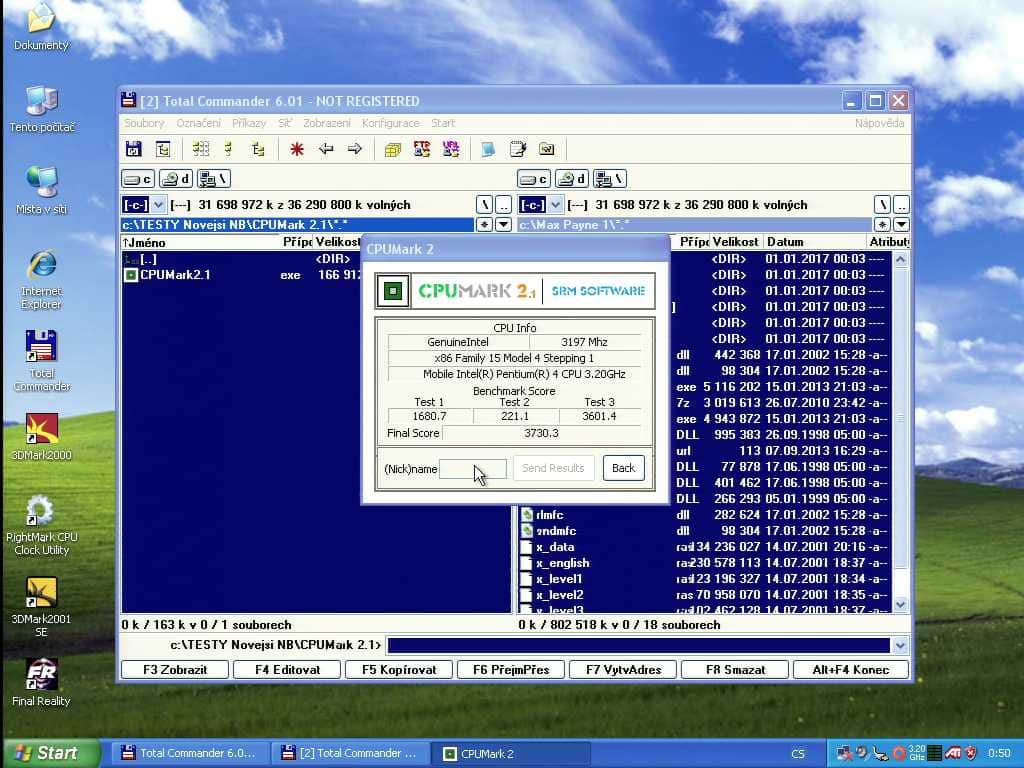1024x768 pixels.
Task: Select drive d button in right panel
Action: tap(571, 178)
